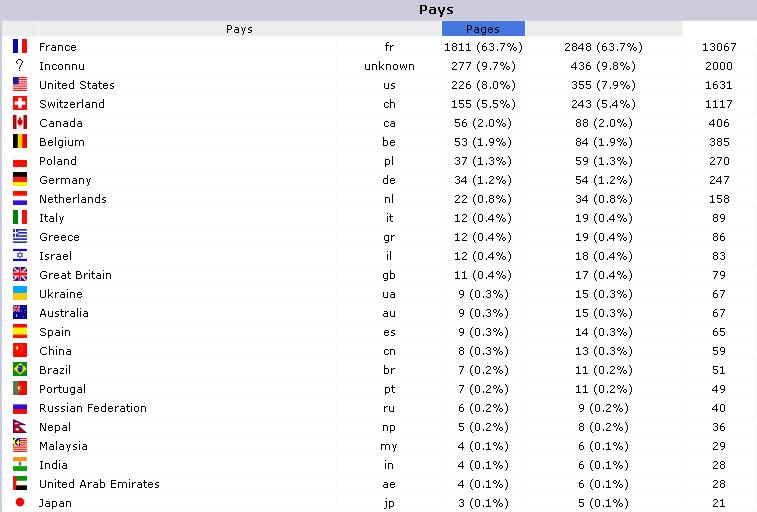Click the Brazil flag icon
Screen dimensions: 757x512
point(20,370)
